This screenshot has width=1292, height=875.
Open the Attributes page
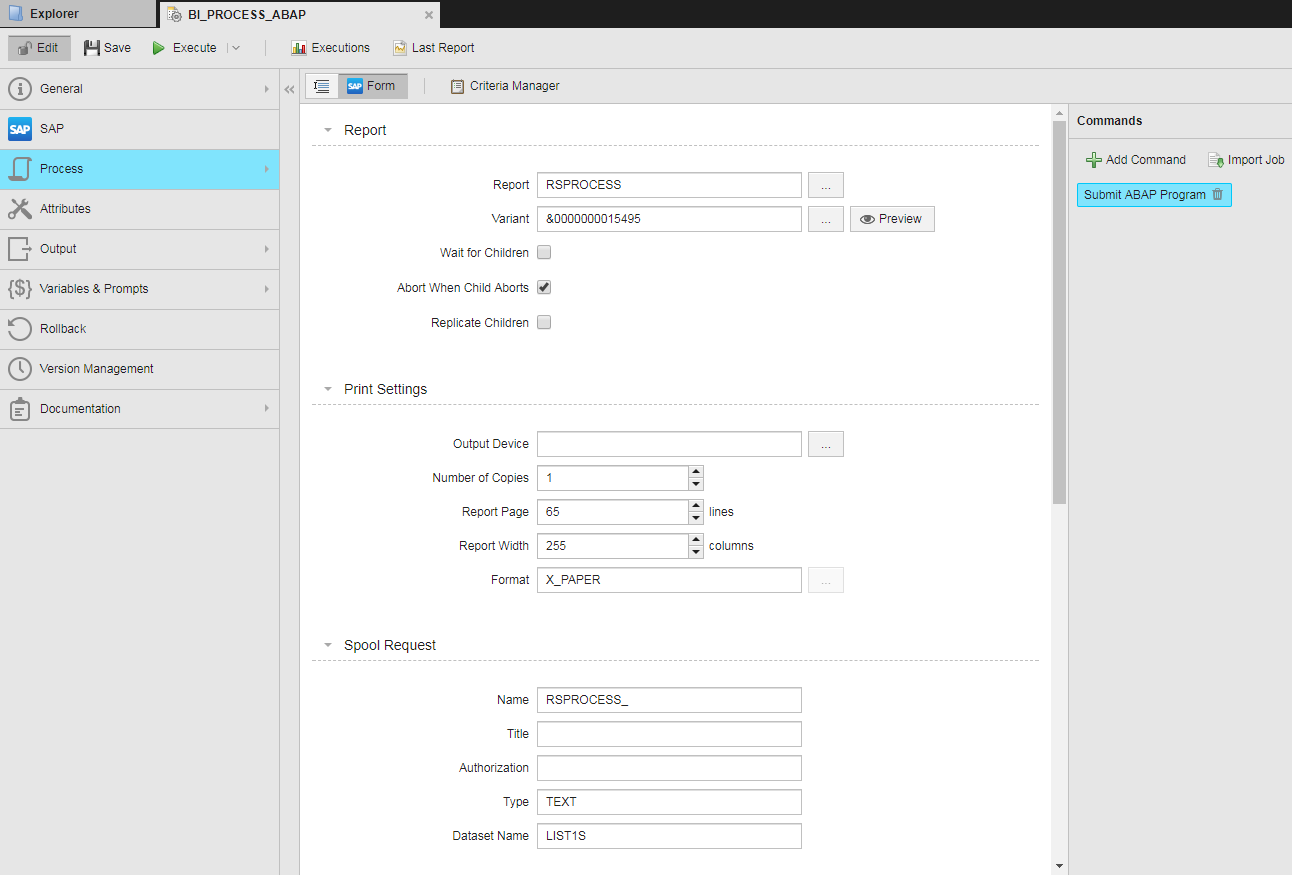140,209
